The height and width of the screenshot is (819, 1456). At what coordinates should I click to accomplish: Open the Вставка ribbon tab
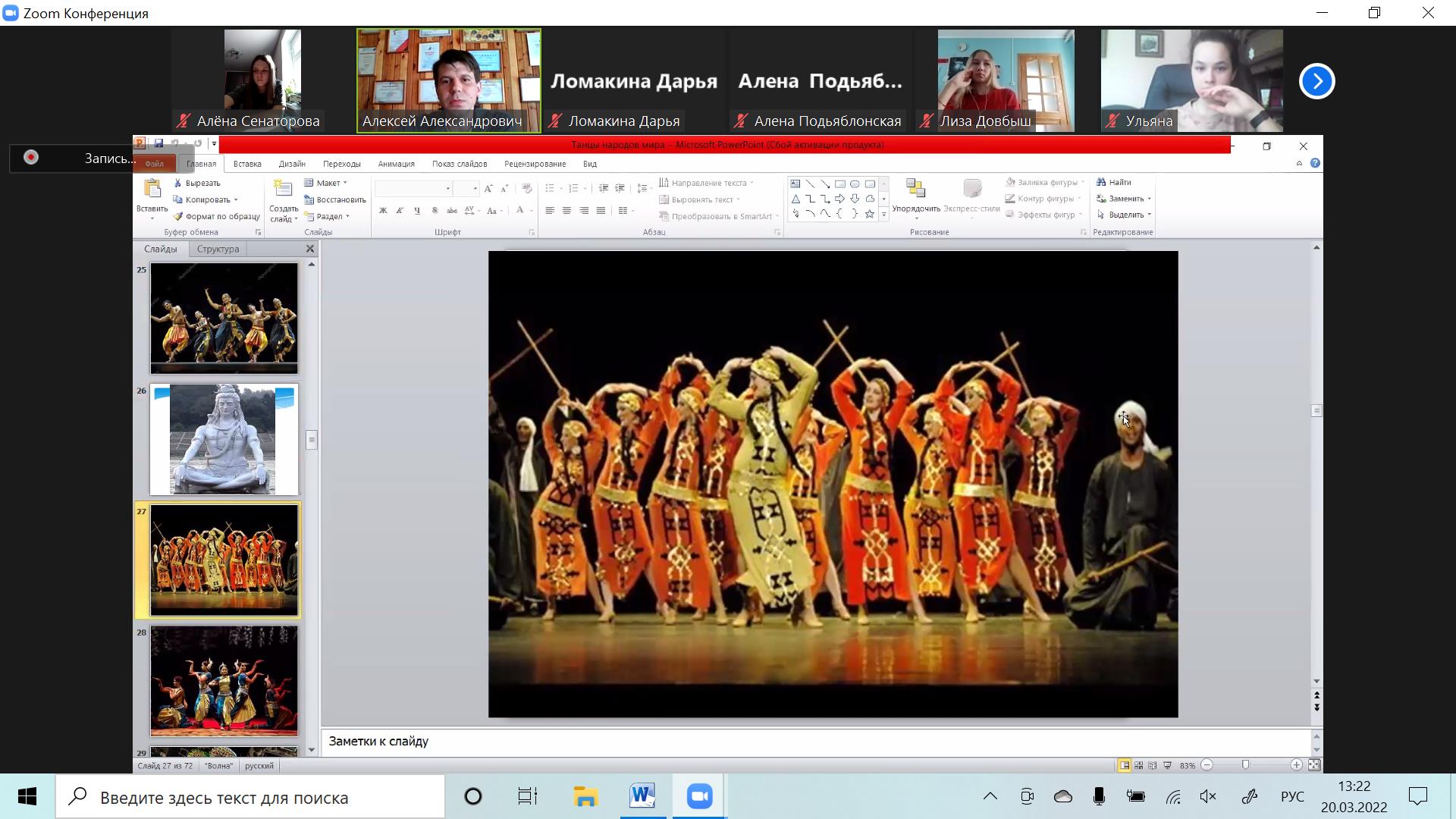tap(247, 164)
